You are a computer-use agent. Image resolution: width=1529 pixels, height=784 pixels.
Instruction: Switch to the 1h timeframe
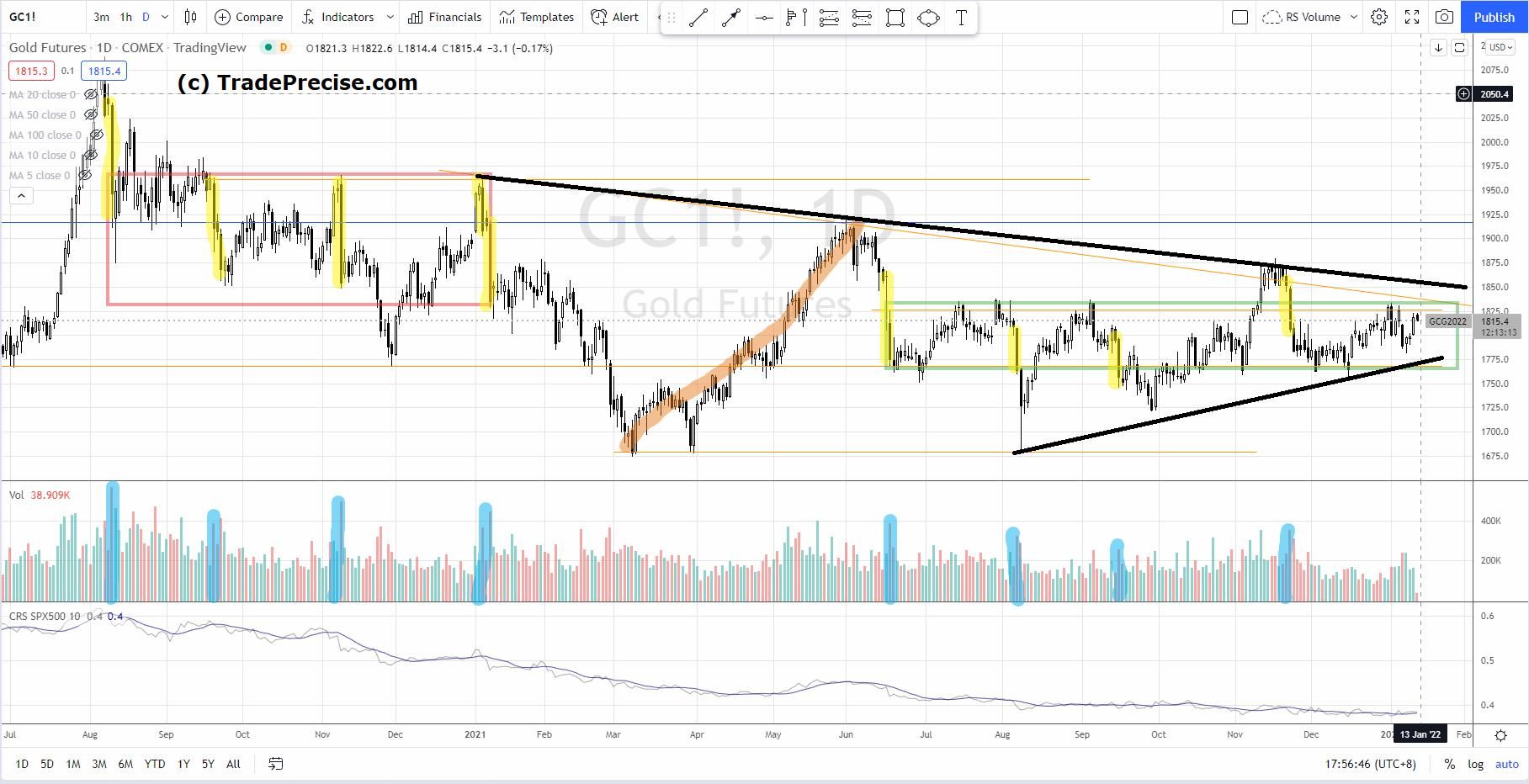(x=126, y=17)
